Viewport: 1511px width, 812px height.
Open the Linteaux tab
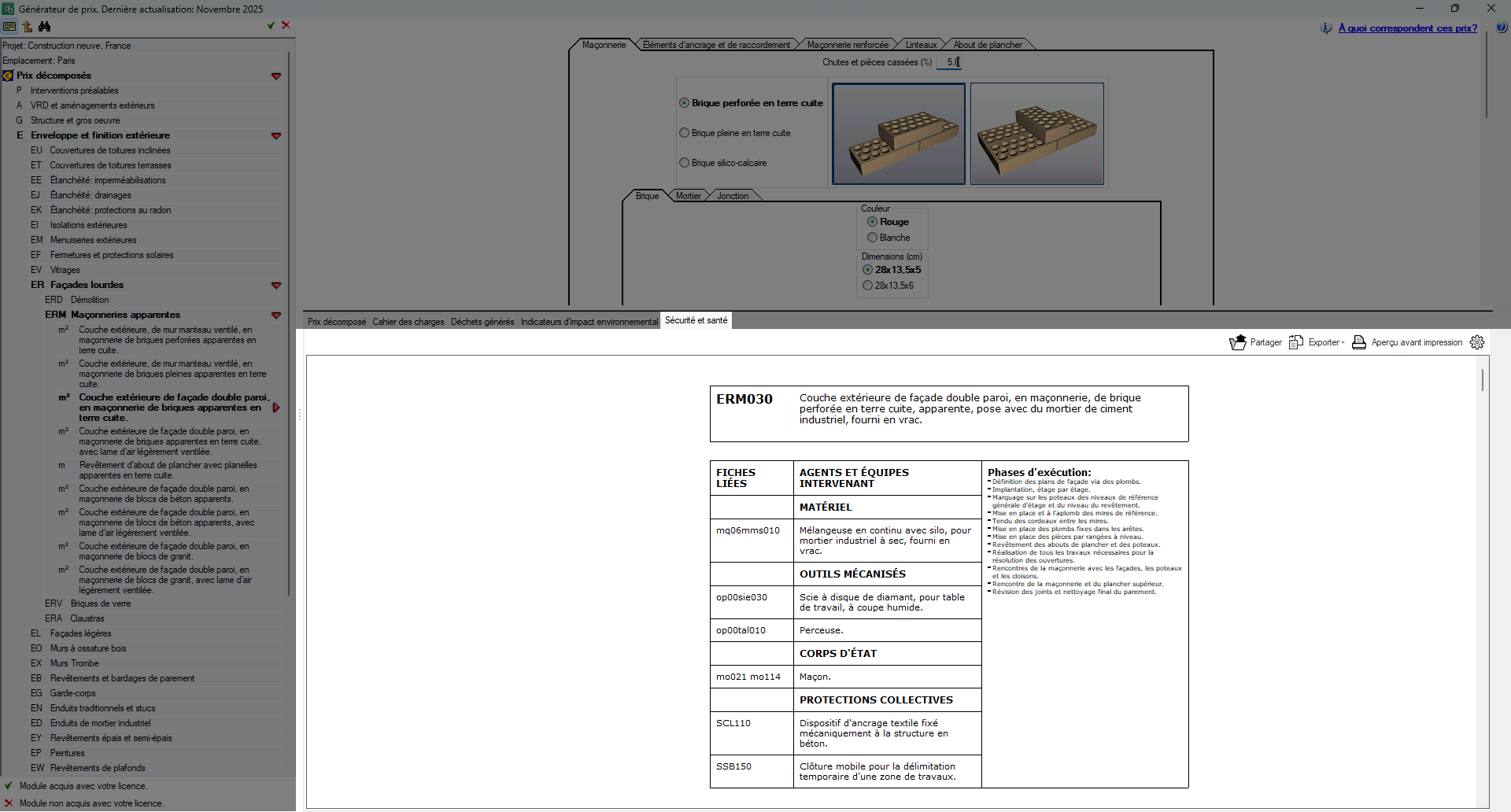(x=921, y=45)
